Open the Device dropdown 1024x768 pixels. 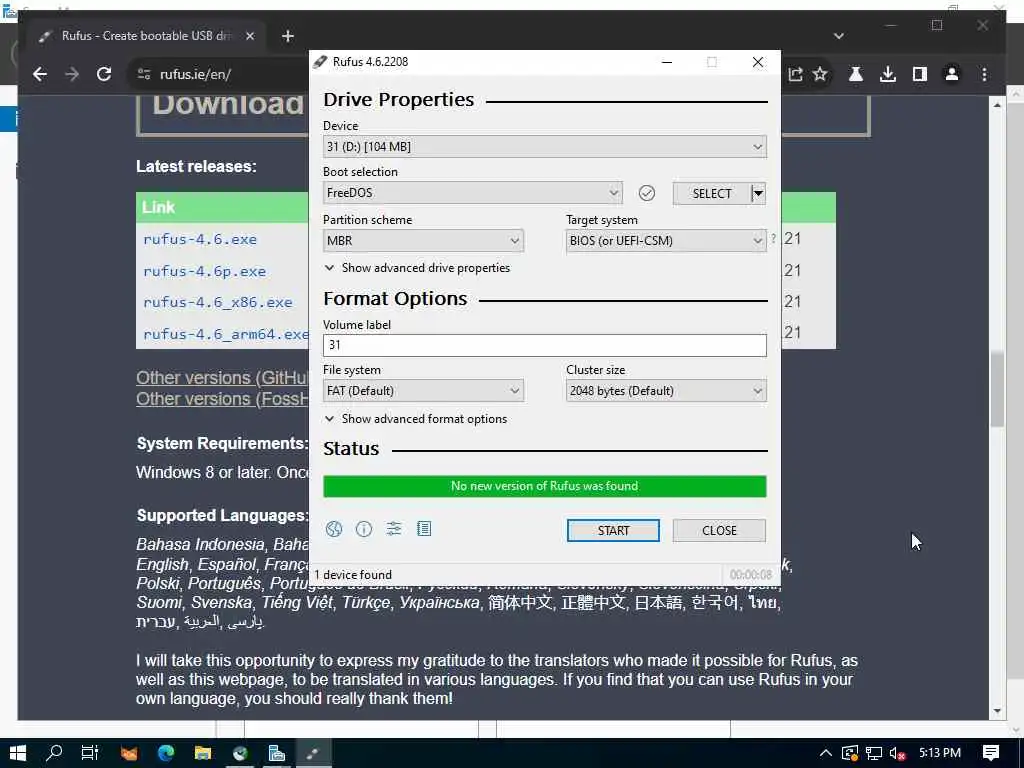tap(545, 146)
